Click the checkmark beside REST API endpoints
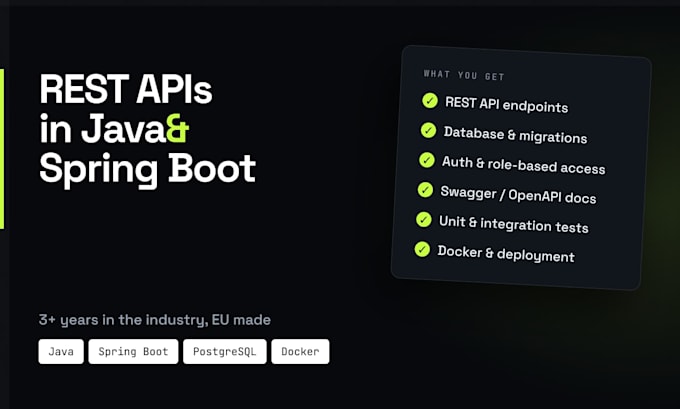 click(x=430, y=101)
